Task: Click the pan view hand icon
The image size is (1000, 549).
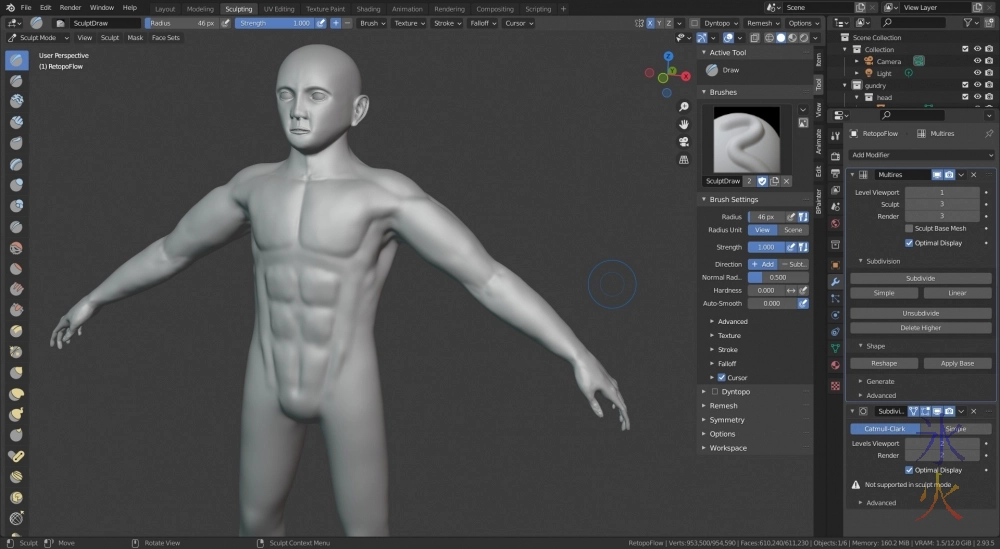Action: [683, 124]
